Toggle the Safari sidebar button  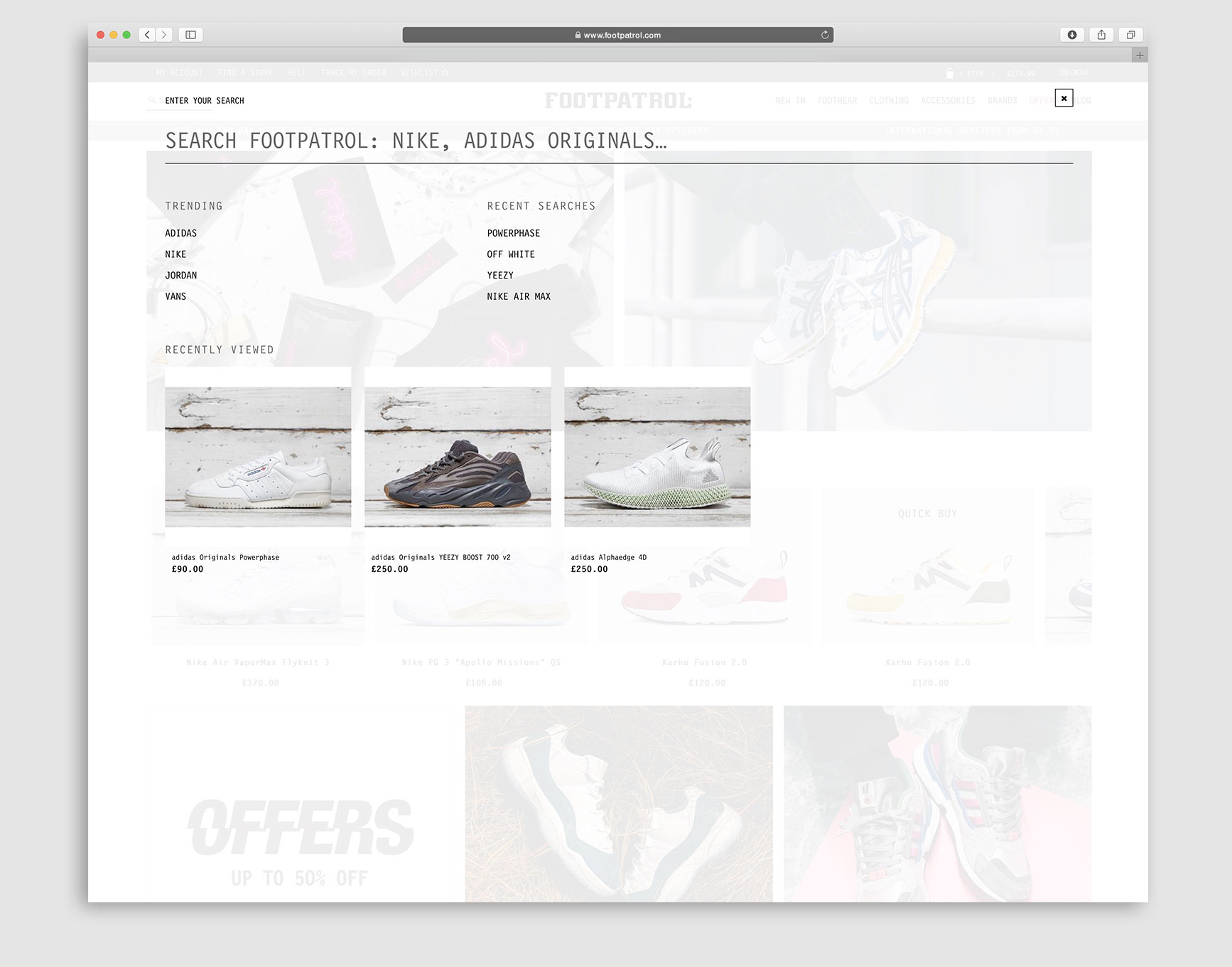190,35
